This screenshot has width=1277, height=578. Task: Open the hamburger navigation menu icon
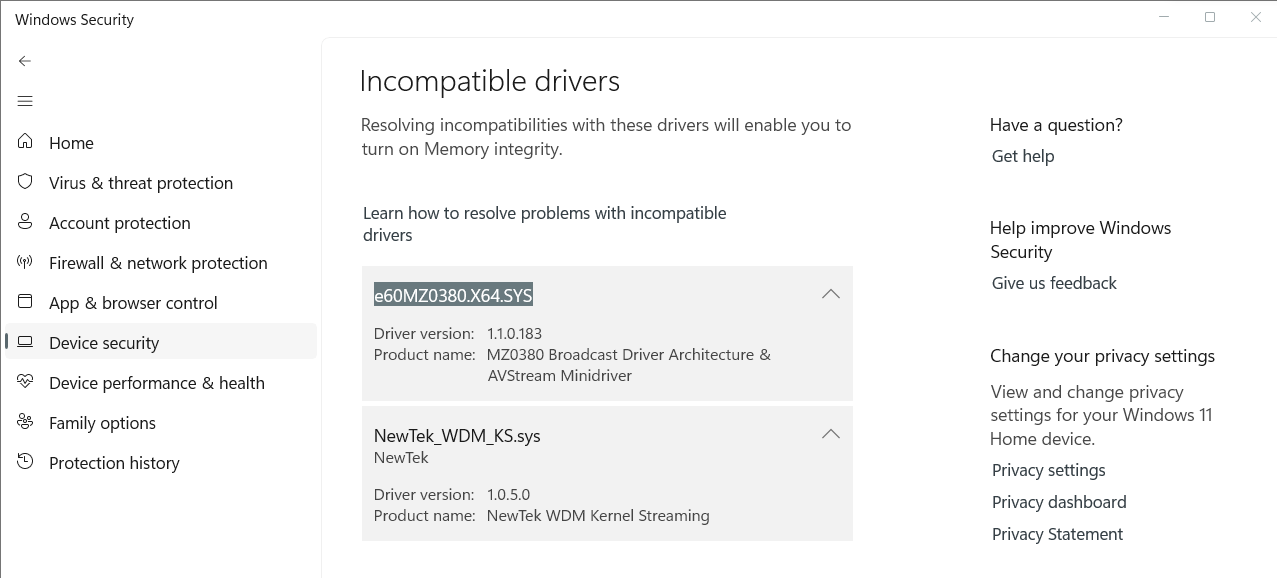25,101
